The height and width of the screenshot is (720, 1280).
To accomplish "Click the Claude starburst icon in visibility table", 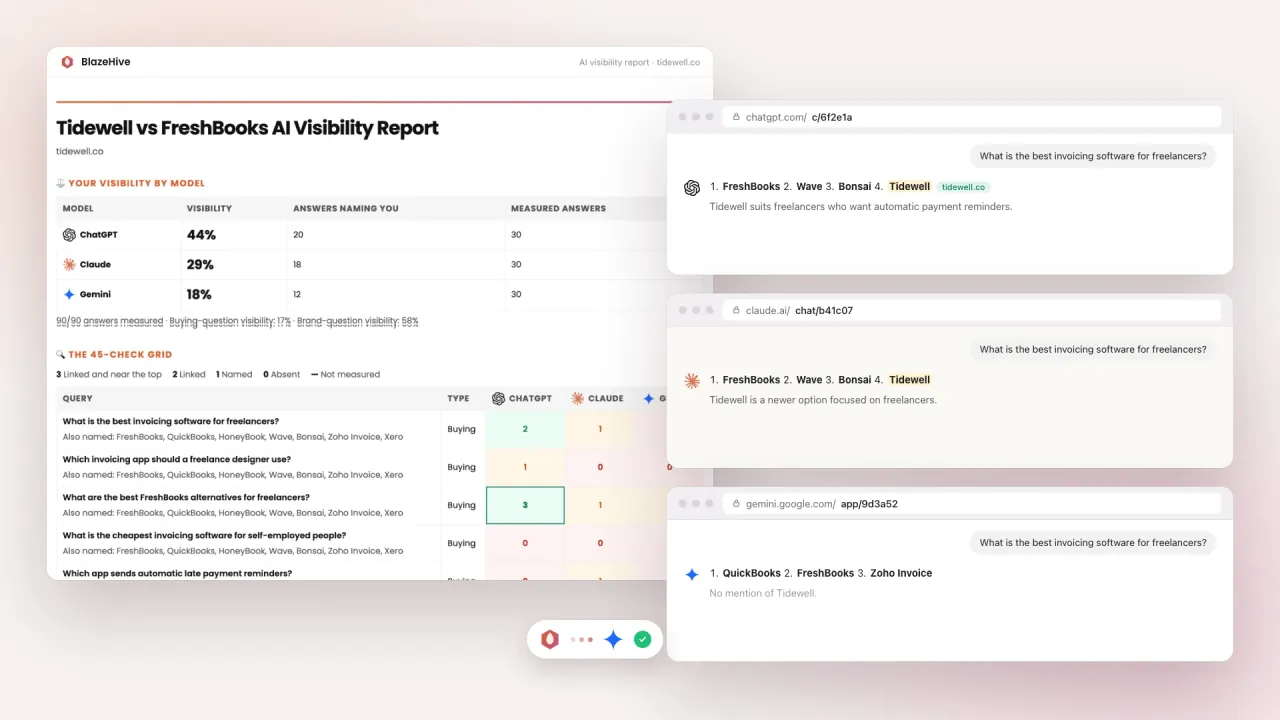I will 69,265.
